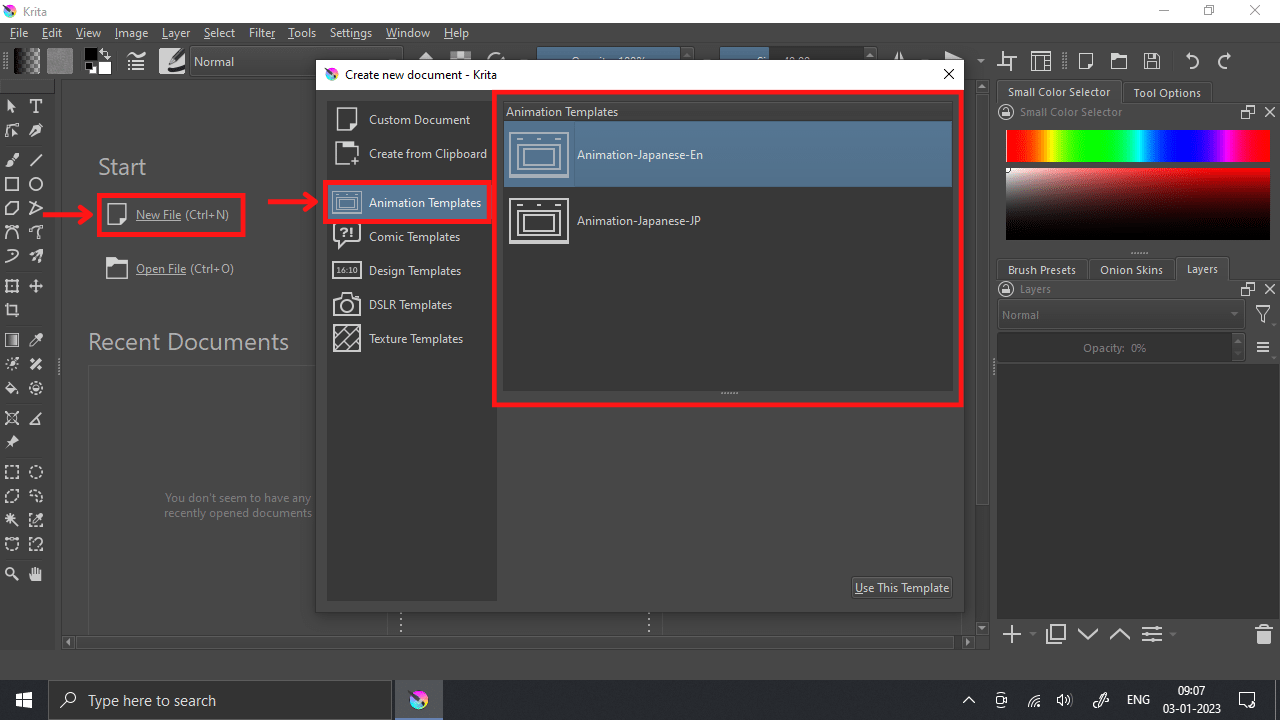Show hidden system tray icons
Screen dimensions: 1280x720
967,700
